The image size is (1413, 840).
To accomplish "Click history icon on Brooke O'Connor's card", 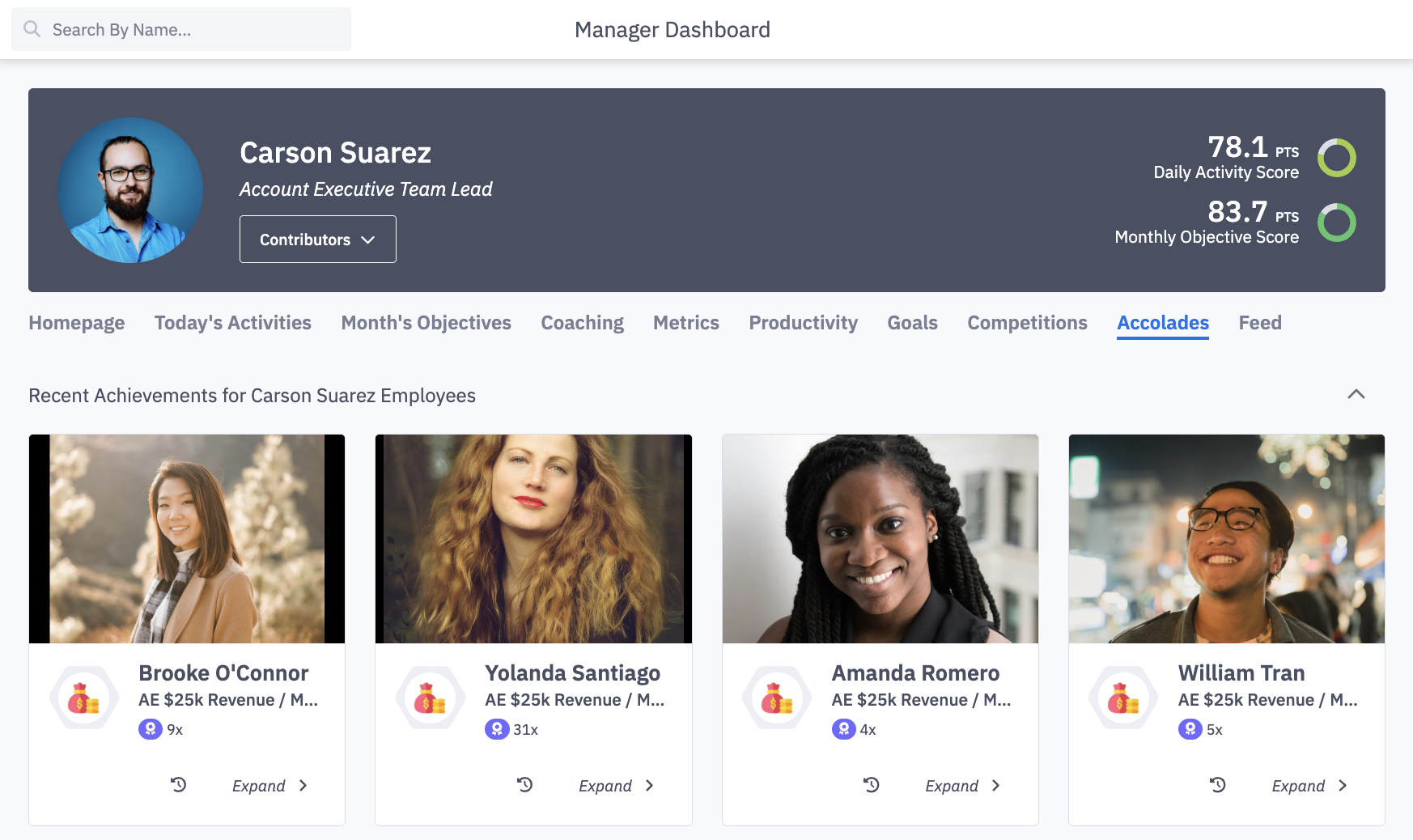I will (179, 785).
